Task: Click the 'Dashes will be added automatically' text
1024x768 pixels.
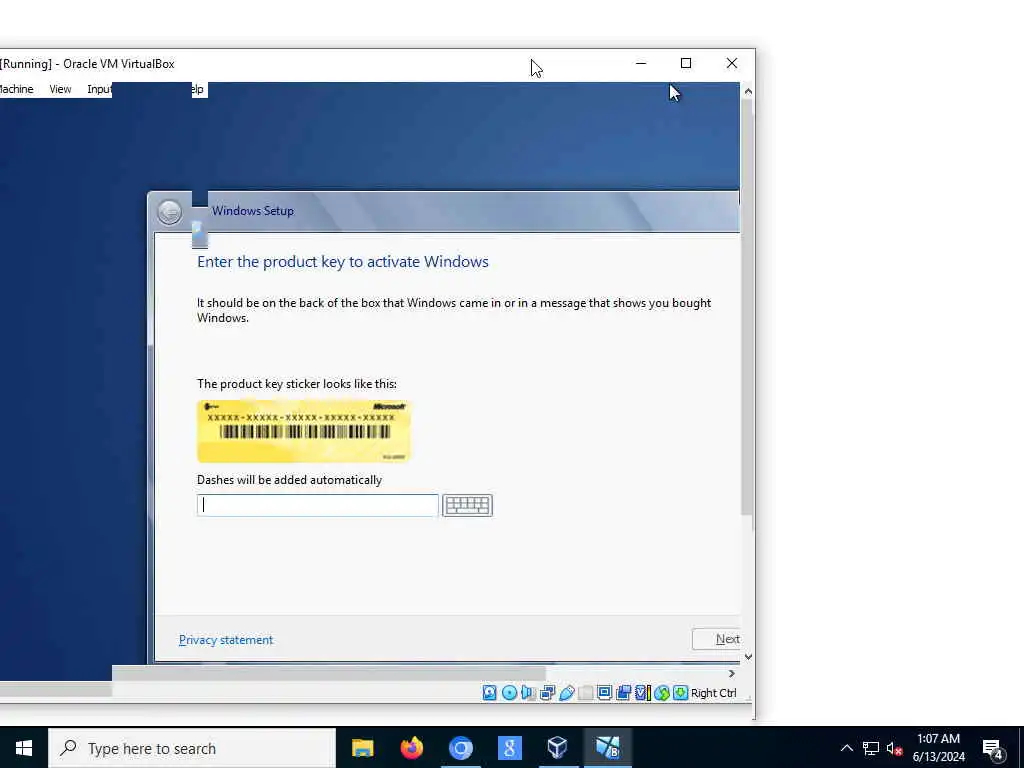Action: pos(289,480)
